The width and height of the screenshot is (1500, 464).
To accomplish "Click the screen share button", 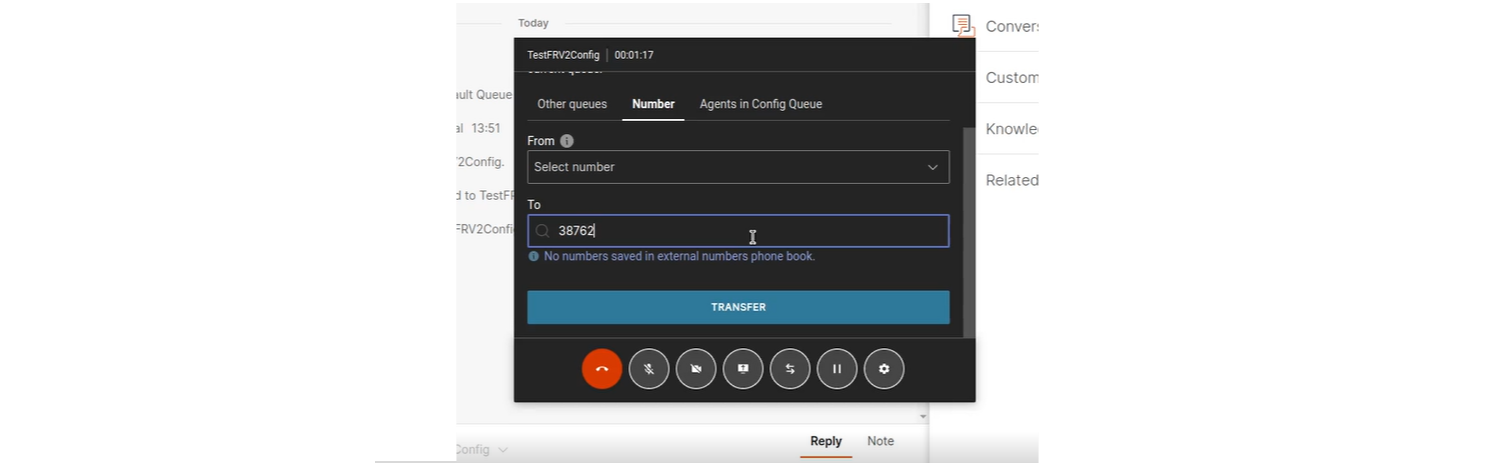I will tap(743, 369).
